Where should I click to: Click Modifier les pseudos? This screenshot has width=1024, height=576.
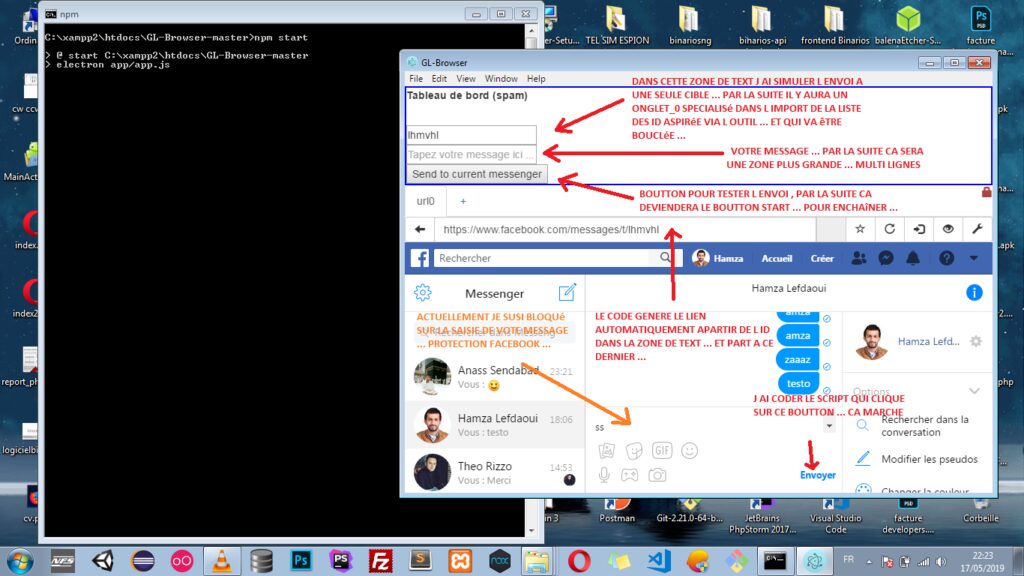929,459
